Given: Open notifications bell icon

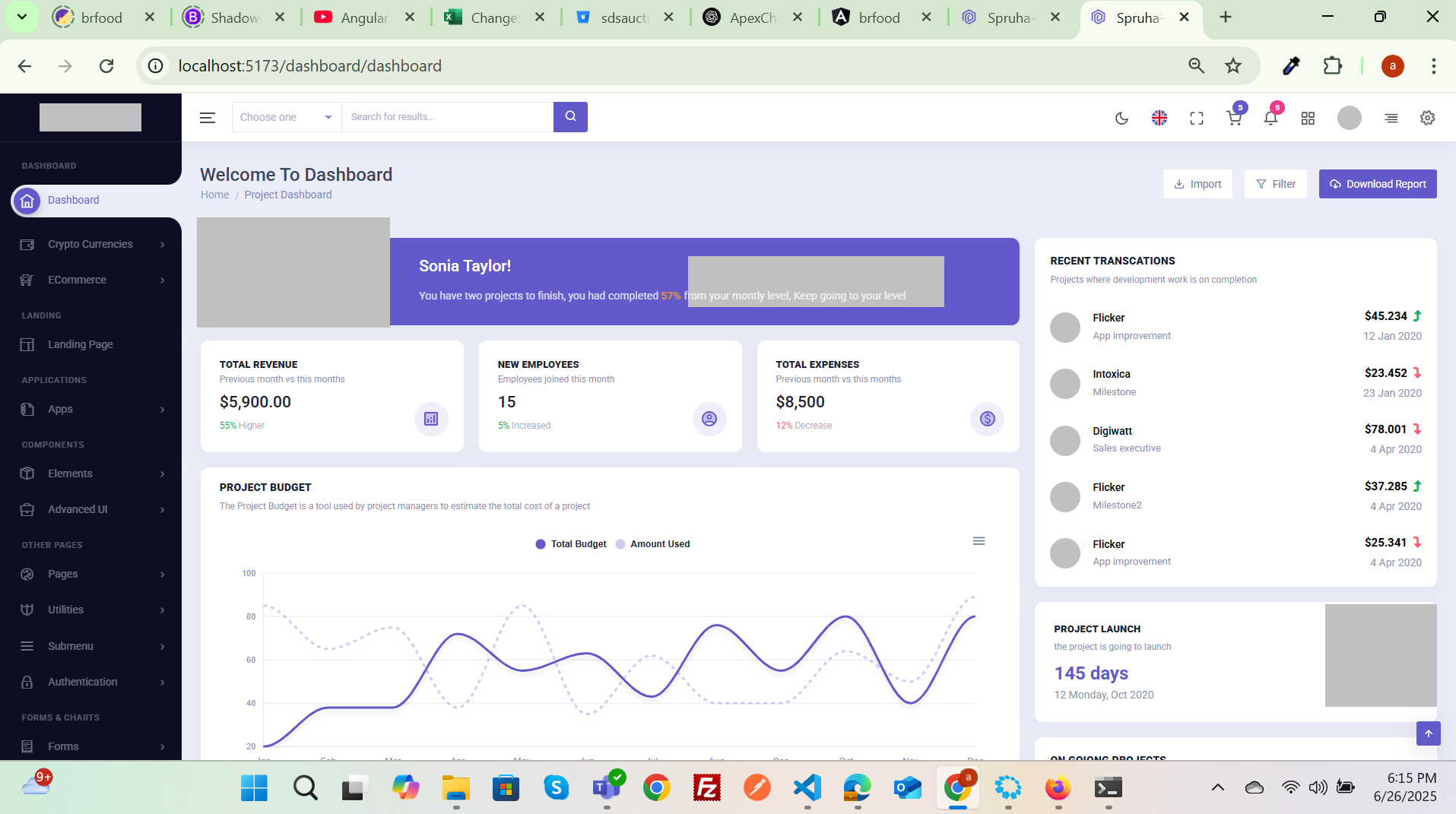Looking at the screenshot, I should tap(1270, 118).
